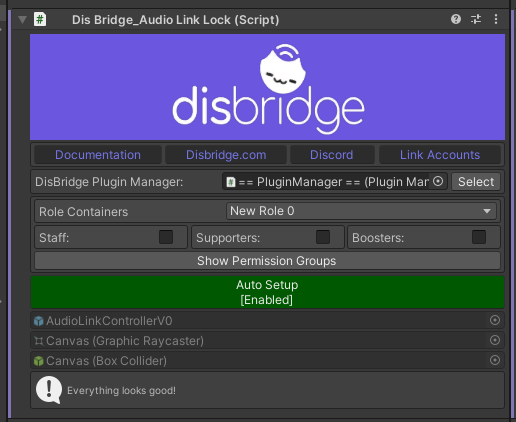Toggle the Supporters checkbox
This screenshot has width=516, height=422.
coord(323,237)
